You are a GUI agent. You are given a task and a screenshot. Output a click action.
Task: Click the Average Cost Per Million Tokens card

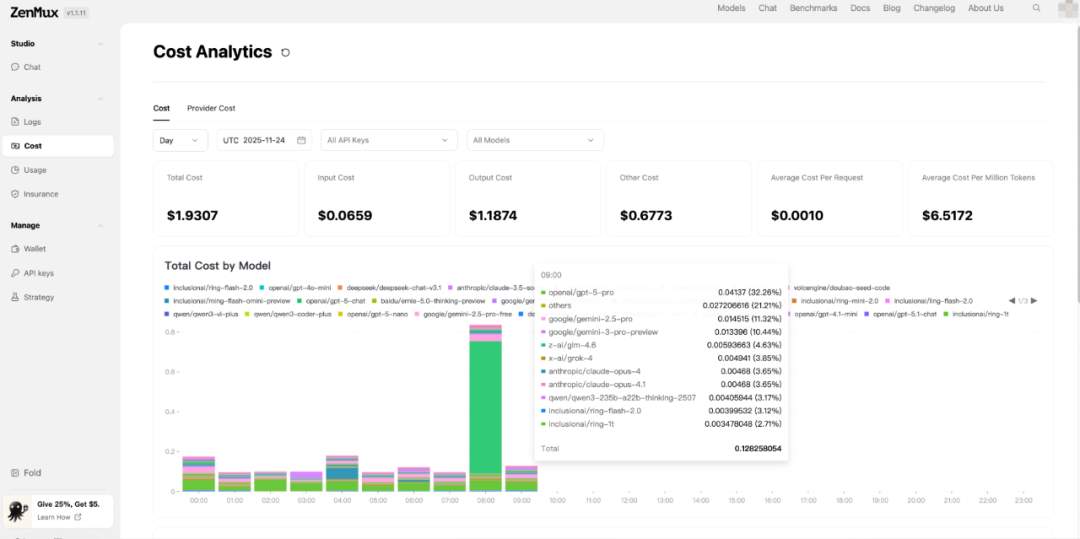981,198
